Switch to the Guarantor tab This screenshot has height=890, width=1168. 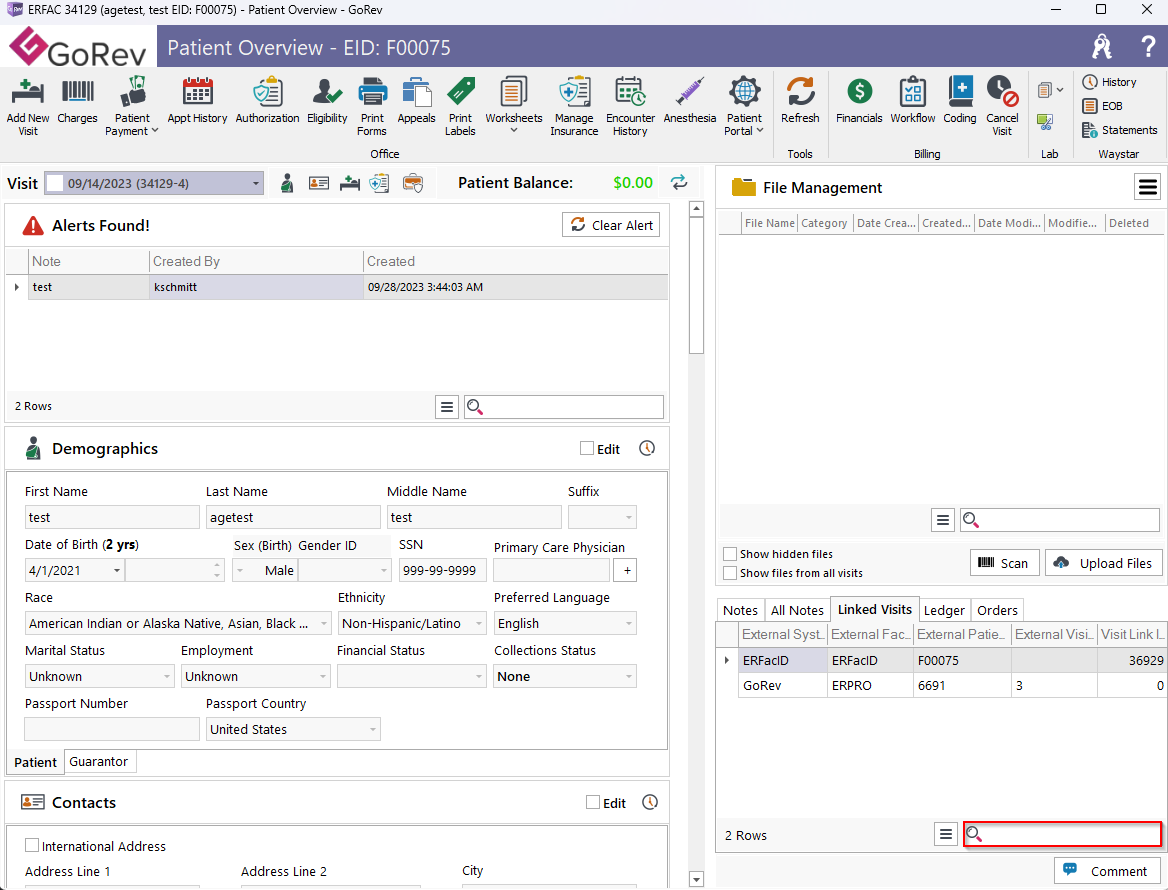(98, 761)
